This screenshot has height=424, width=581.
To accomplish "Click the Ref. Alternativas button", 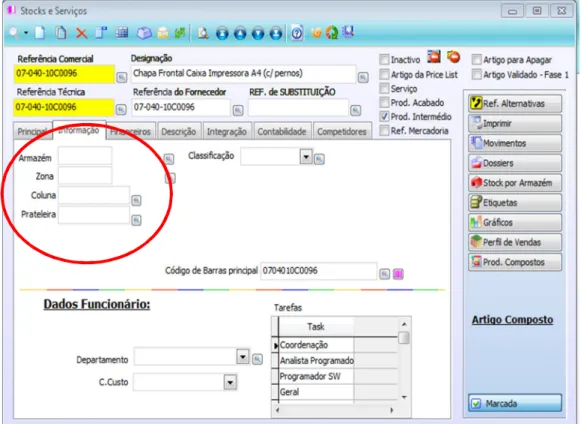I will click(515, 103).
